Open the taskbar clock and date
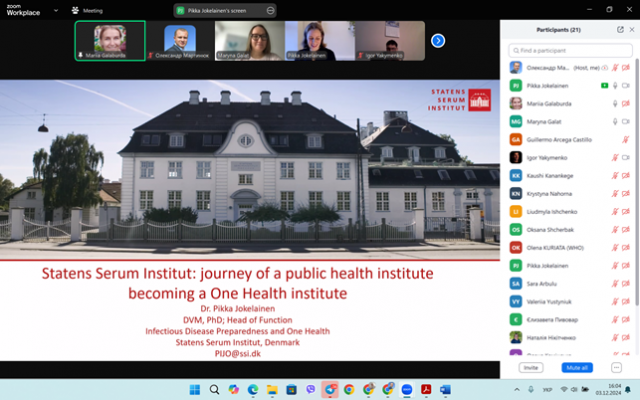This screenshot has width=640, height=400. 608,389
